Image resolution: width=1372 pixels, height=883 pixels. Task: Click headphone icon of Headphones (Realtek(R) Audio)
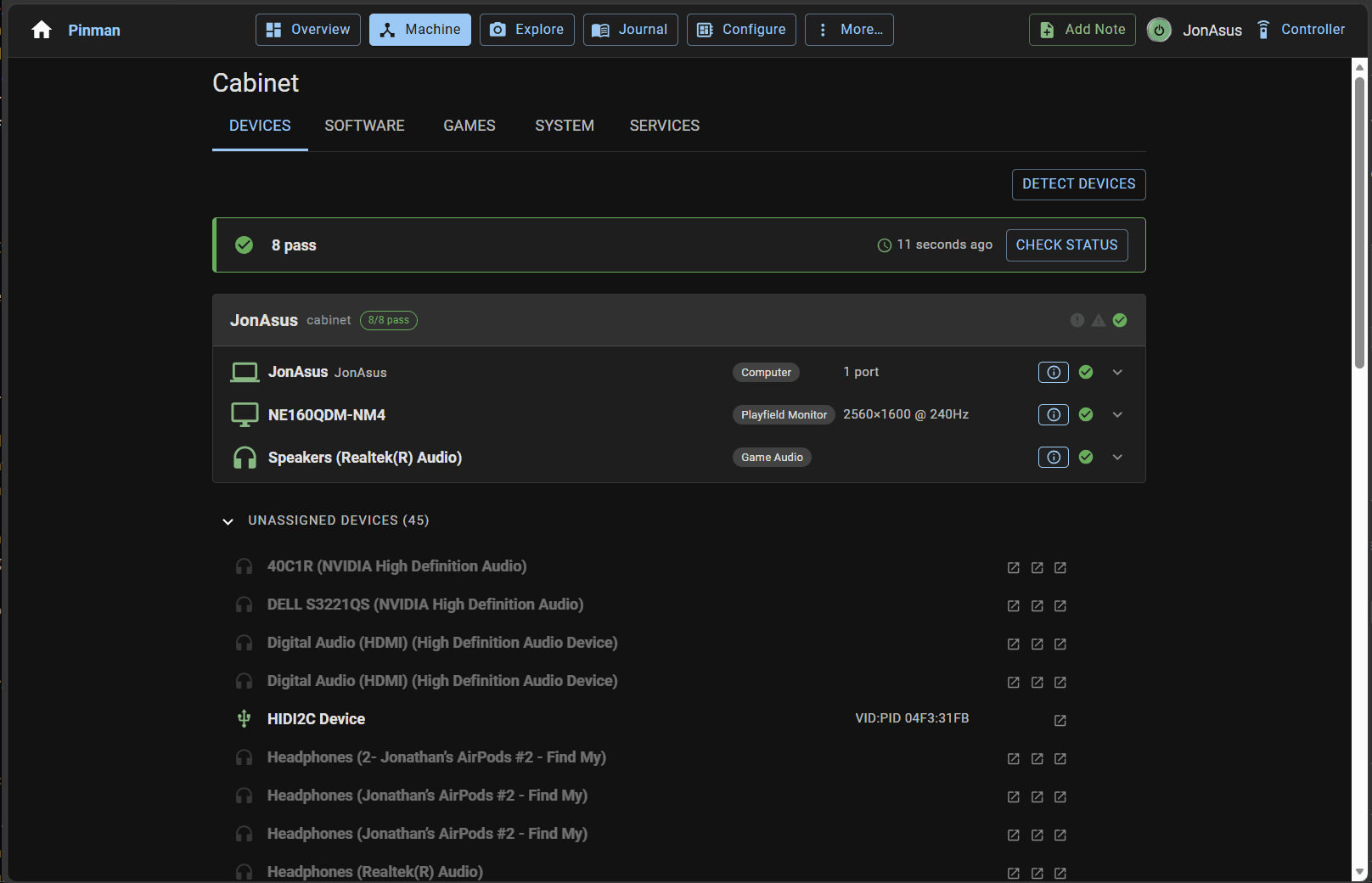[x=244, y=872]
